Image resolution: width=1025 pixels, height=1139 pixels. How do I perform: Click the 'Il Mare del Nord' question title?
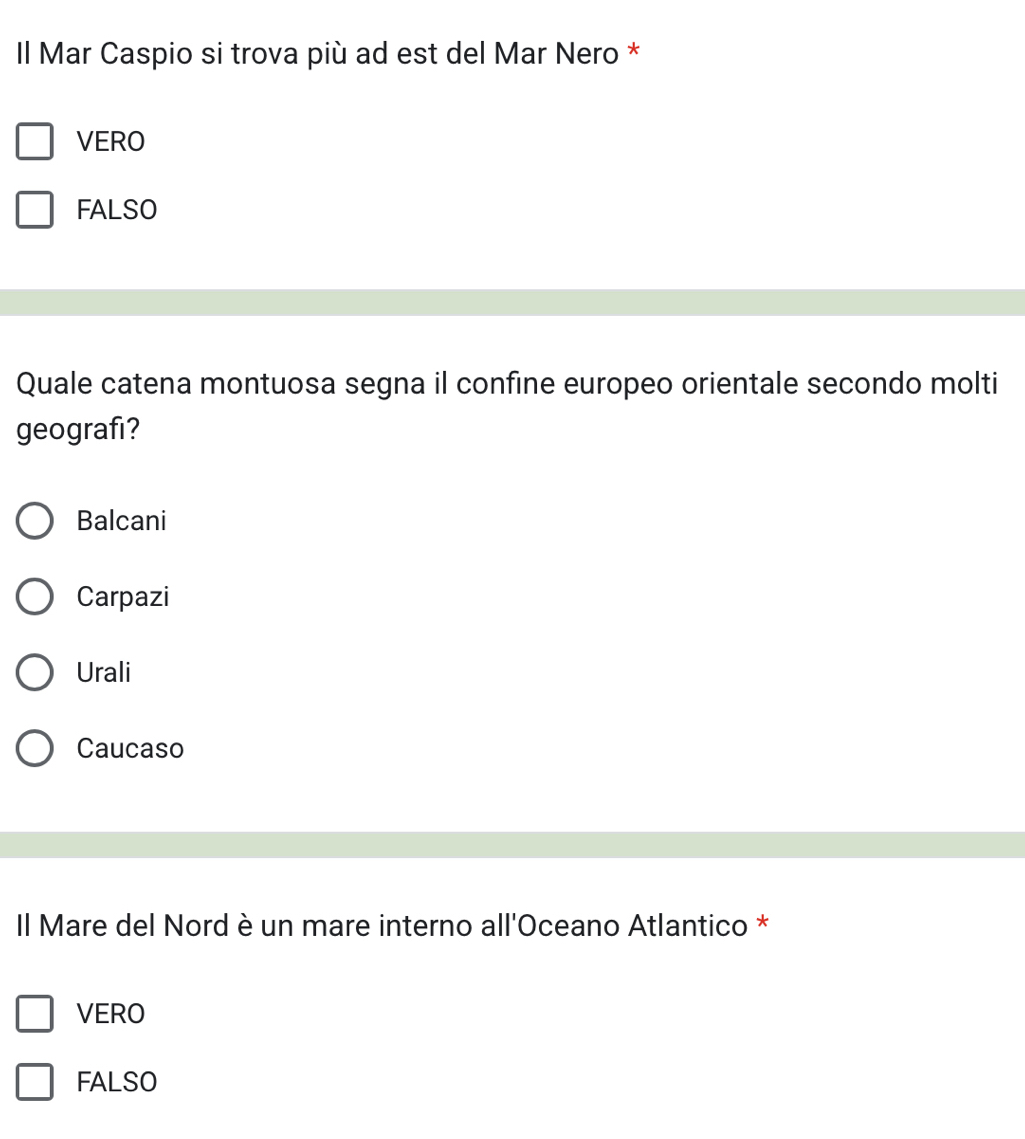tap(382, 926)
